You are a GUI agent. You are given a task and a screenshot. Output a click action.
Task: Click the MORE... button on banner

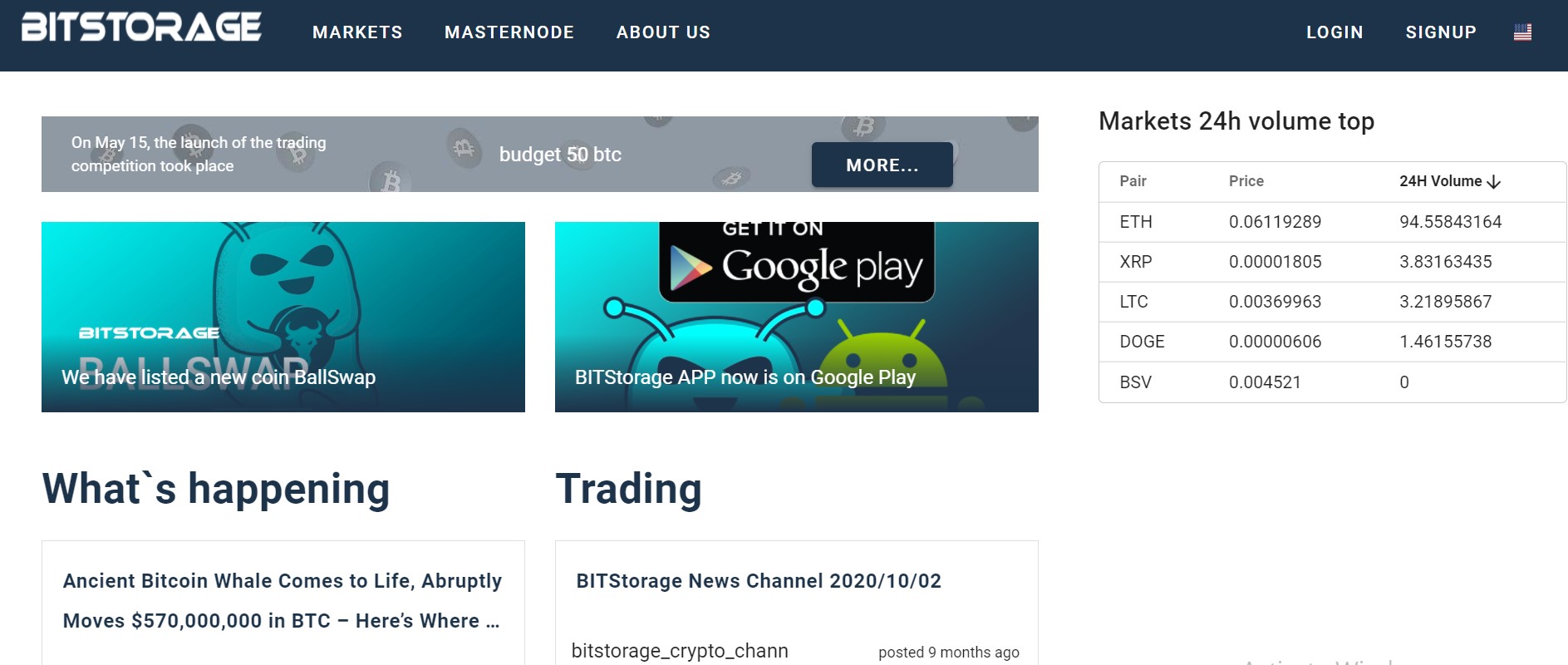(882, 165)
